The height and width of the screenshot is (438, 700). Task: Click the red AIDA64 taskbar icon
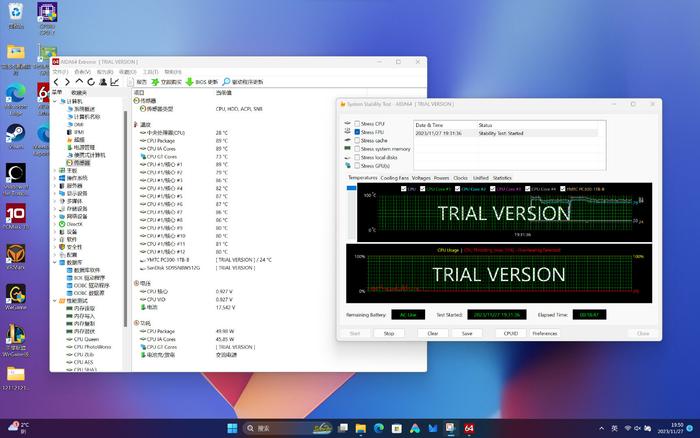469,428
